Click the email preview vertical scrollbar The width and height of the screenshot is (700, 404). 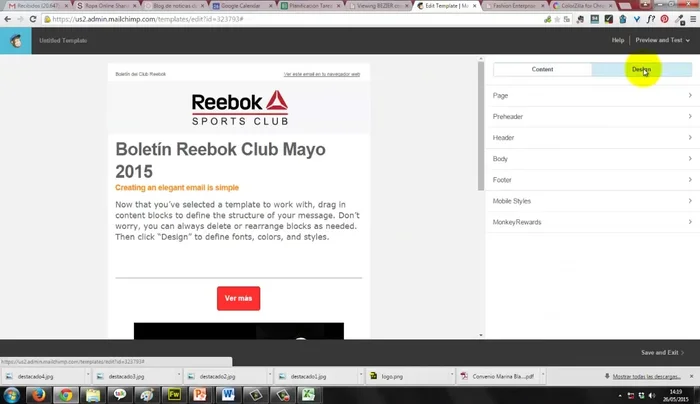click(x=481, y=126)
